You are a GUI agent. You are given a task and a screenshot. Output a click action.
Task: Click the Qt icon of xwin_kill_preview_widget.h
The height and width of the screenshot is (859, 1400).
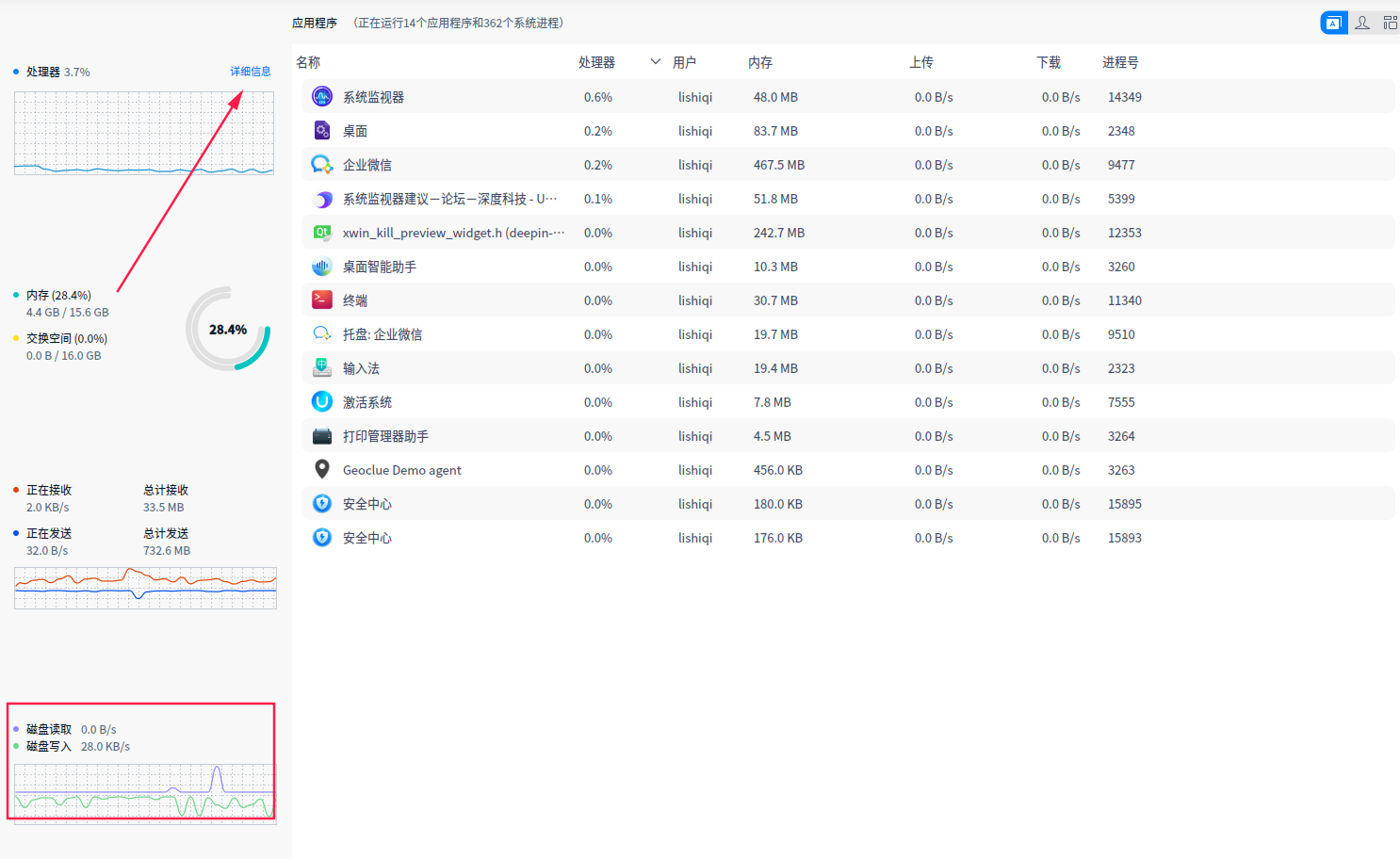coord(322,233)
